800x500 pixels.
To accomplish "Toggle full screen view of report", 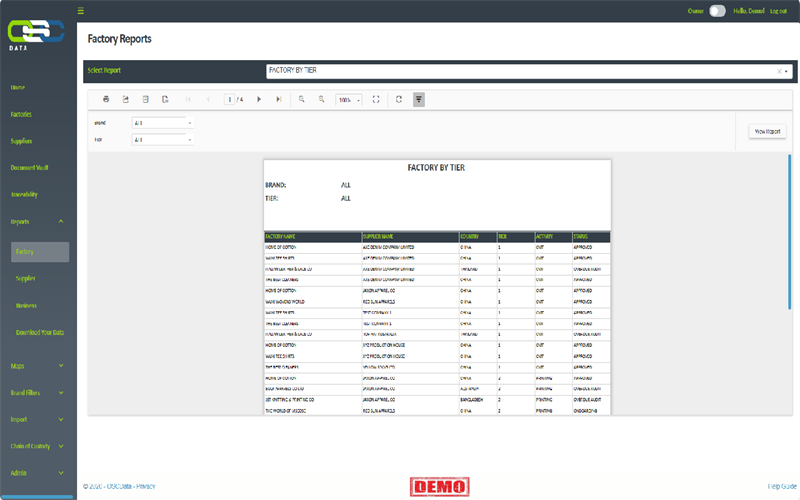I will point(376,99).
